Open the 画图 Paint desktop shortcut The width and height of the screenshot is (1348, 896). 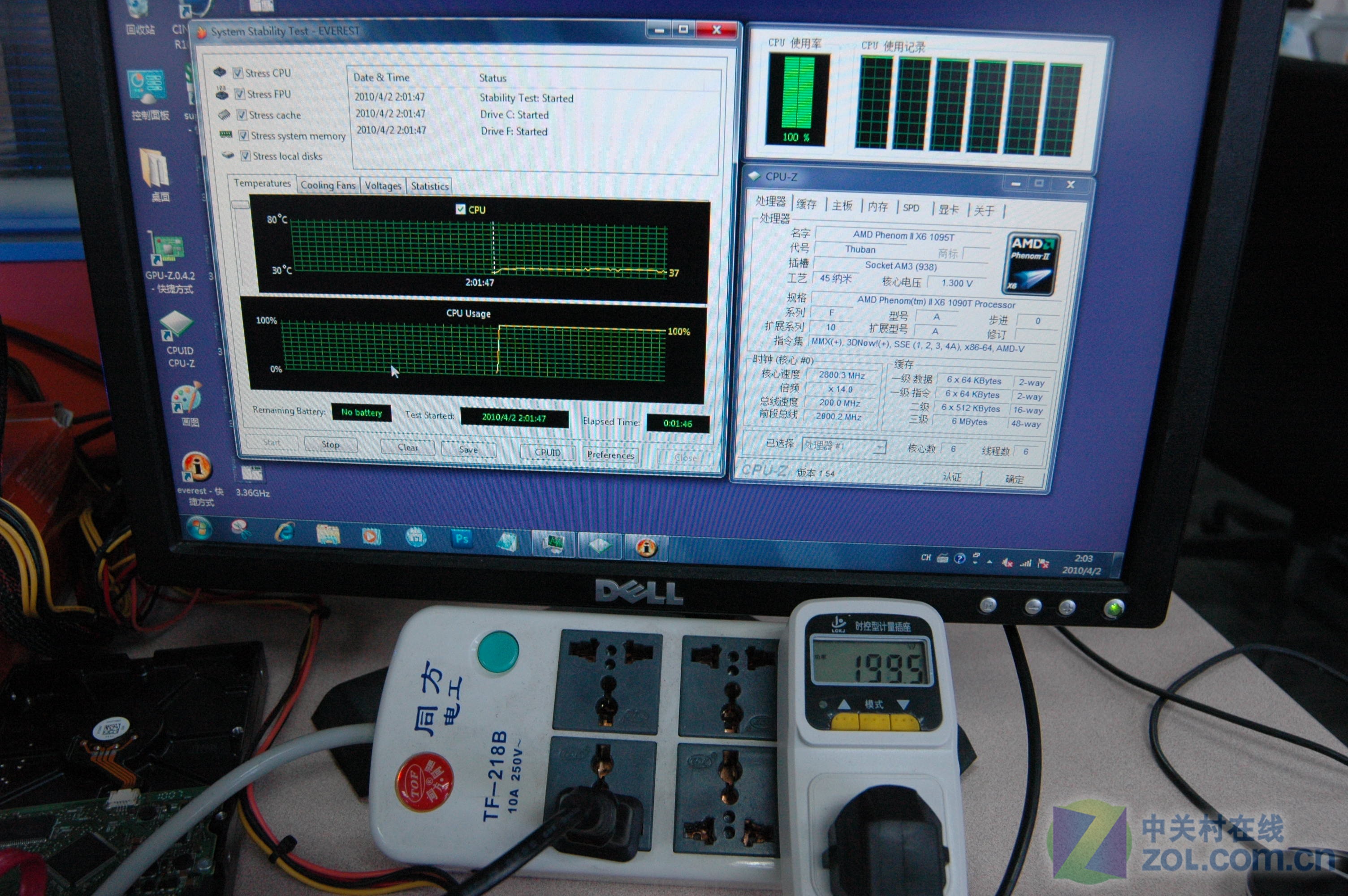187,405
